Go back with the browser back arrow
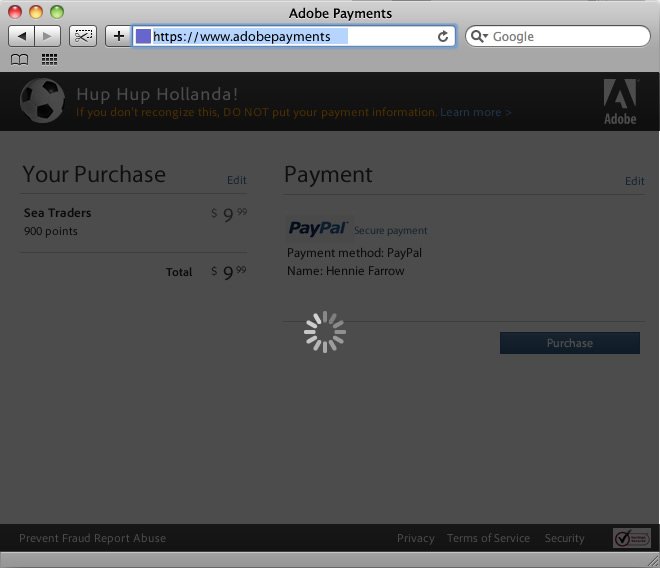Screen dimensions: 660x568 [21, 36]
